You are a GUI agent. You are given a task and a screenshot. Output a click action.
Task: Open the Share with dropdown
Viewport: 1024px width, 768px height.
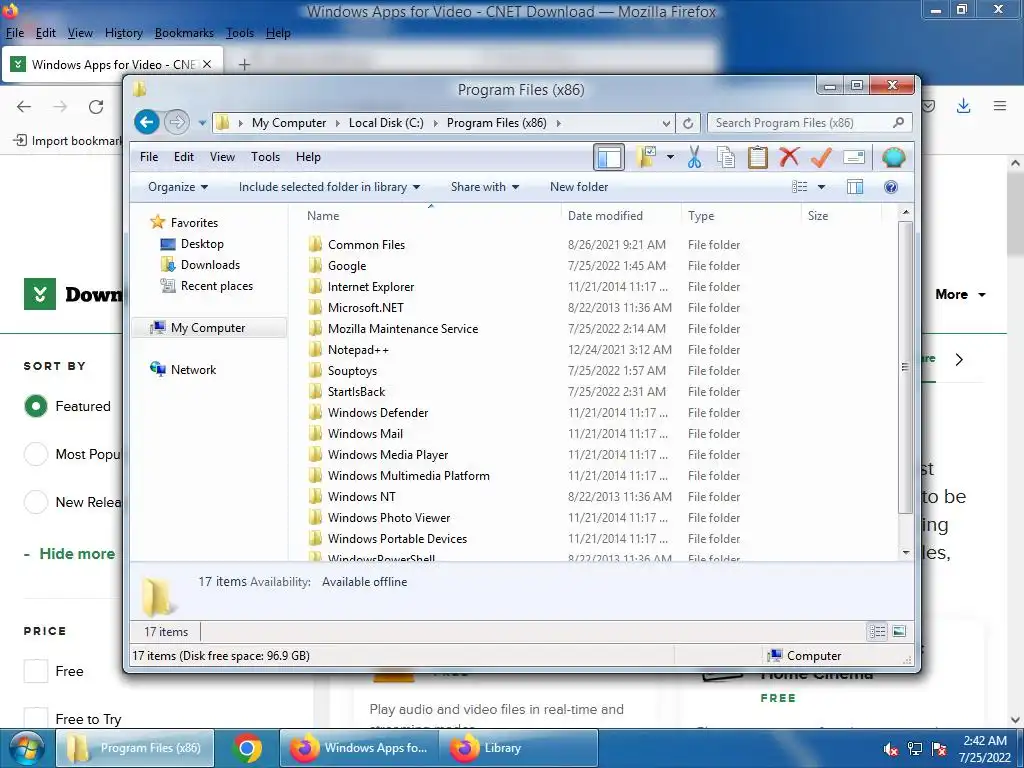point(485,187)
